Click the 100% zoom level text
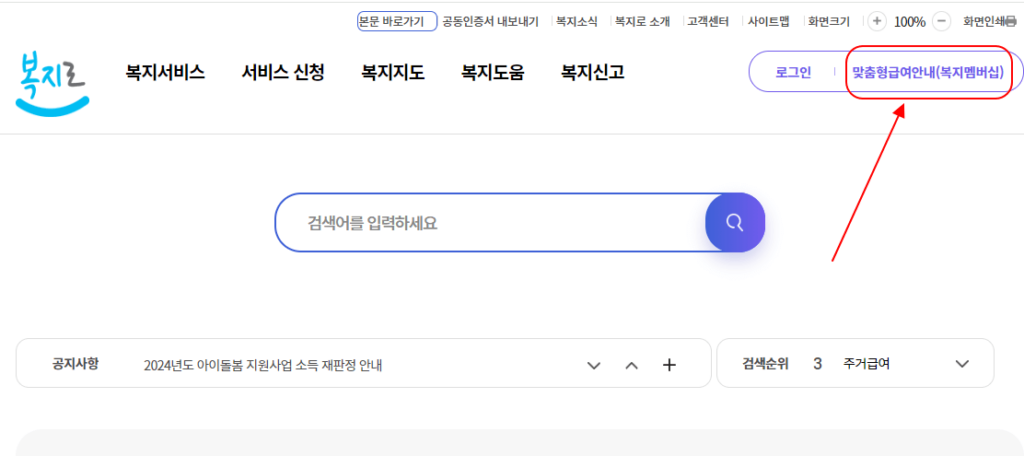This screenshot has height=456, width=1024. (910, 22)
